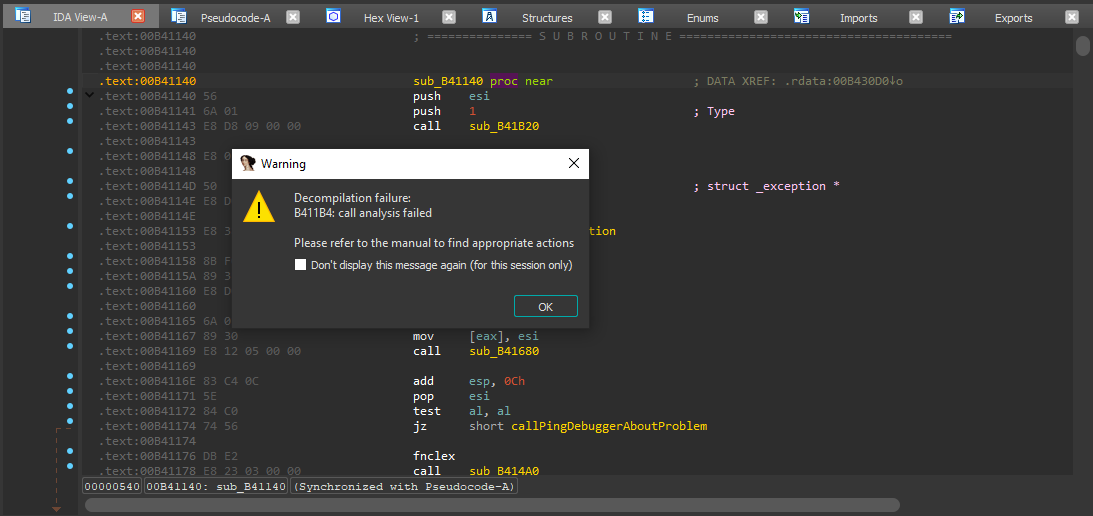1093x516 pixels.
Task: Click the vertical scrollbar thumb
Action: click(x=1083, y=46)
